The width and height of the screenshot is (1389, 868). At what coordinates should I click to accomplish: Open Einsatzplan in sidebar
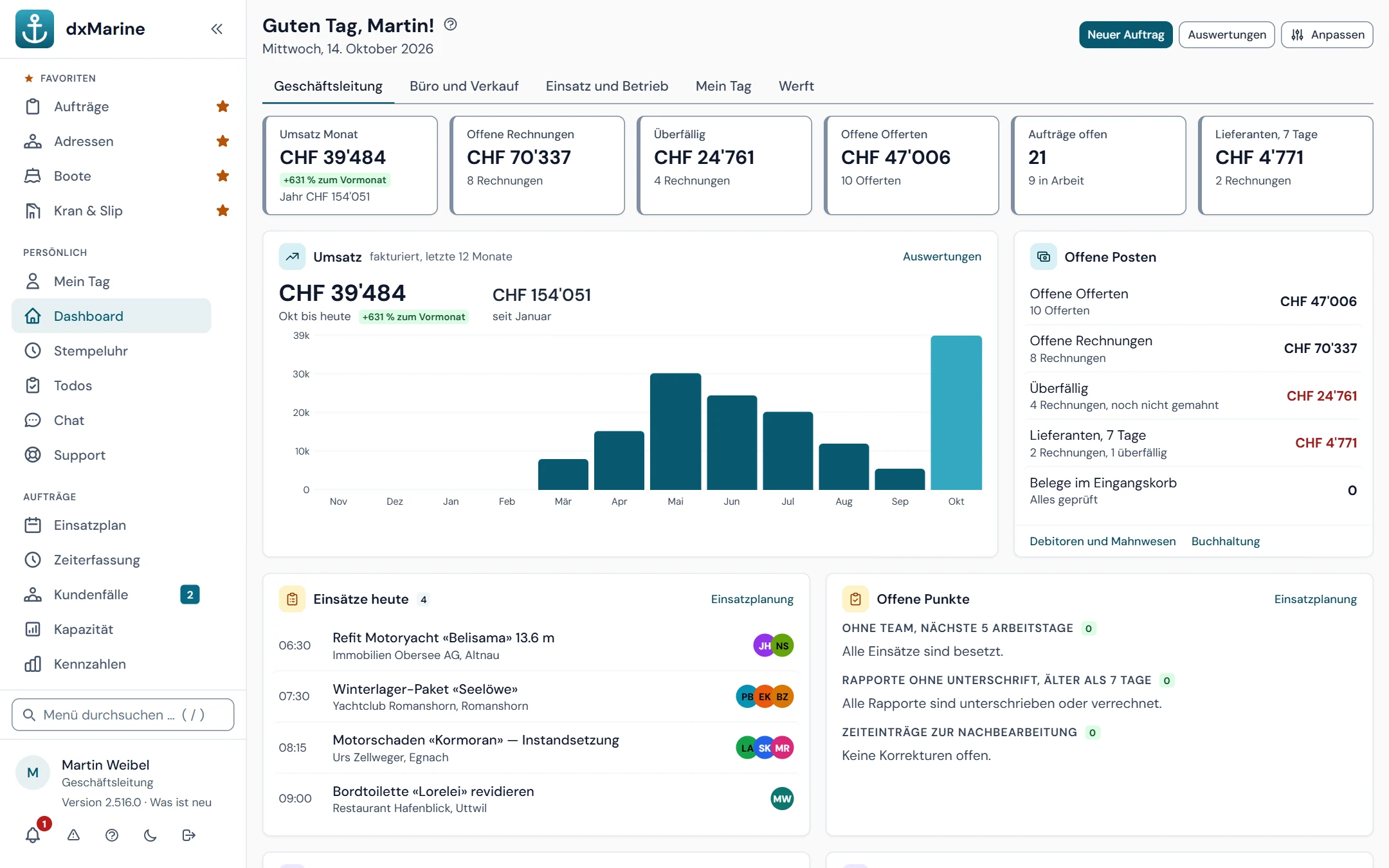tap(111, 525)
